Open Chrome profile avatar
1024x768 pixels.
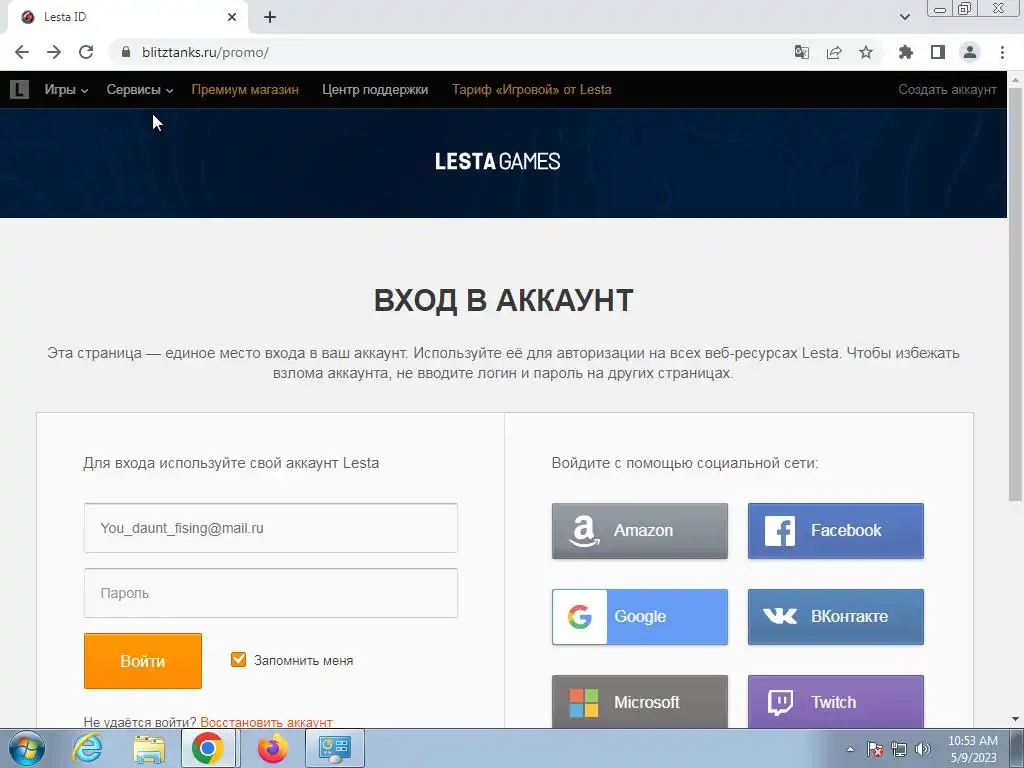pyautogui.click(x=970, y=52)
